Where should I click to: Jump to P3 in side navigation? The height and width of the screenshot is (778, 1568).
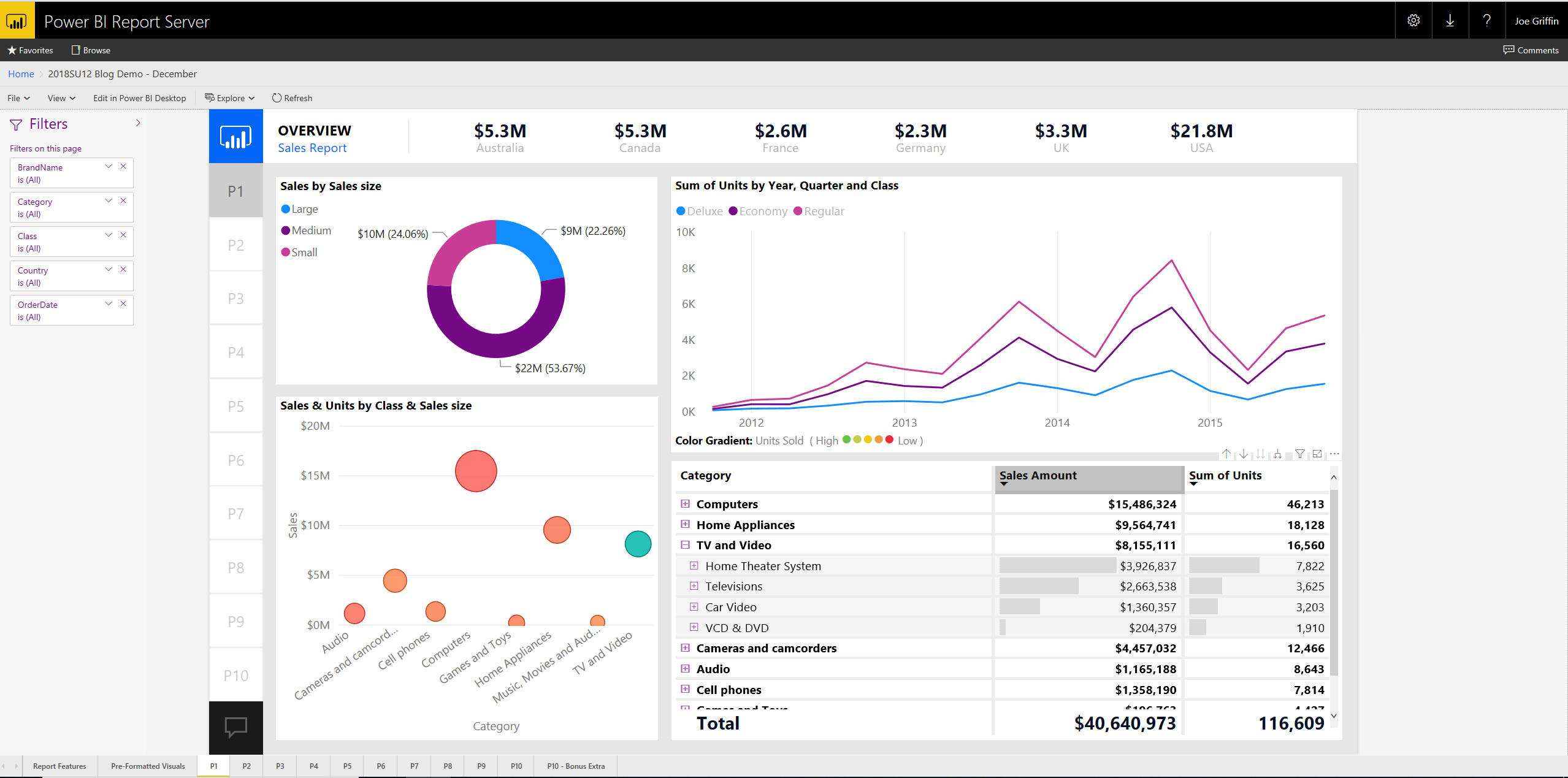click(236, 298)
